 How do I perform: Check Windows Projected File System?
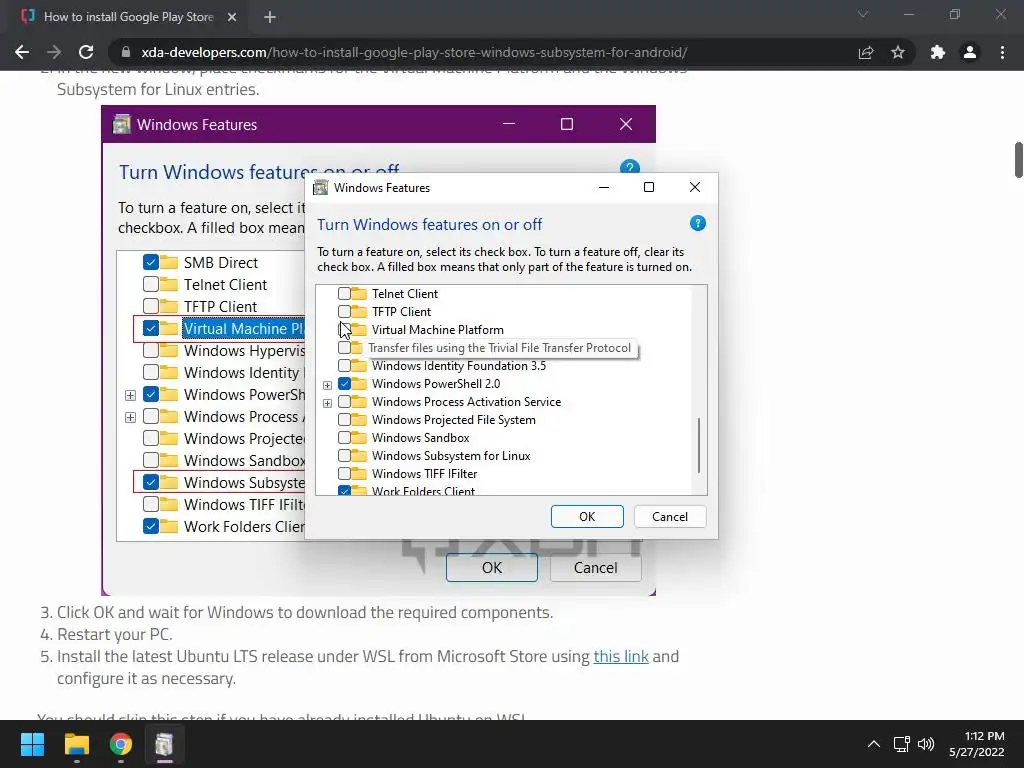[x=344, y=420]
